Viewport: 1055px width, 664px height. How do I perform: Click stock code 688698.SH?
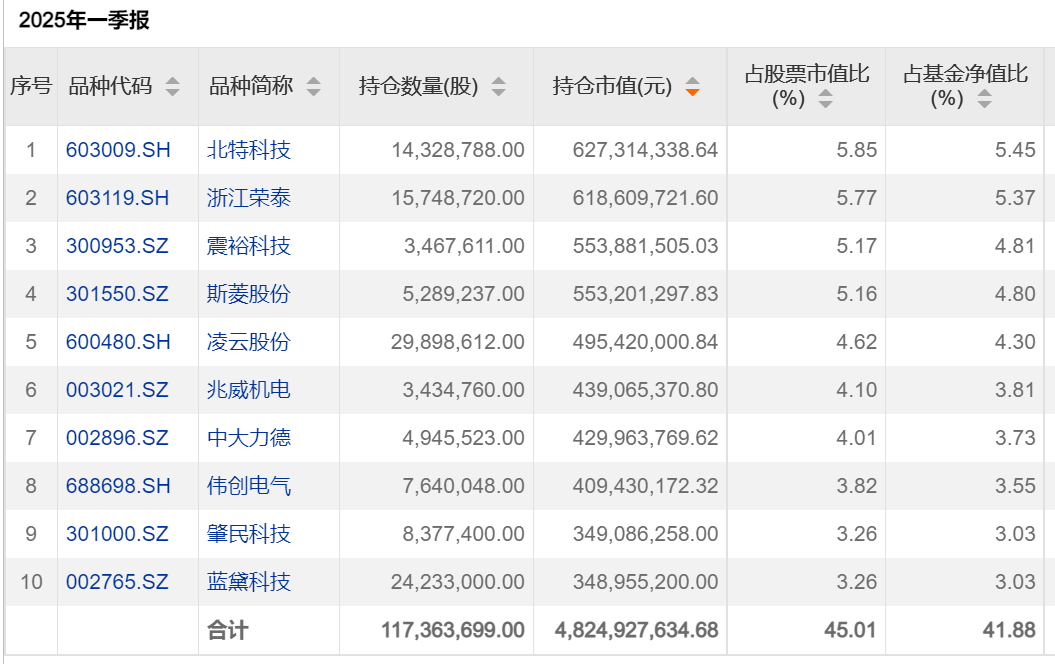pyautogui.click(x=118, y=486)
